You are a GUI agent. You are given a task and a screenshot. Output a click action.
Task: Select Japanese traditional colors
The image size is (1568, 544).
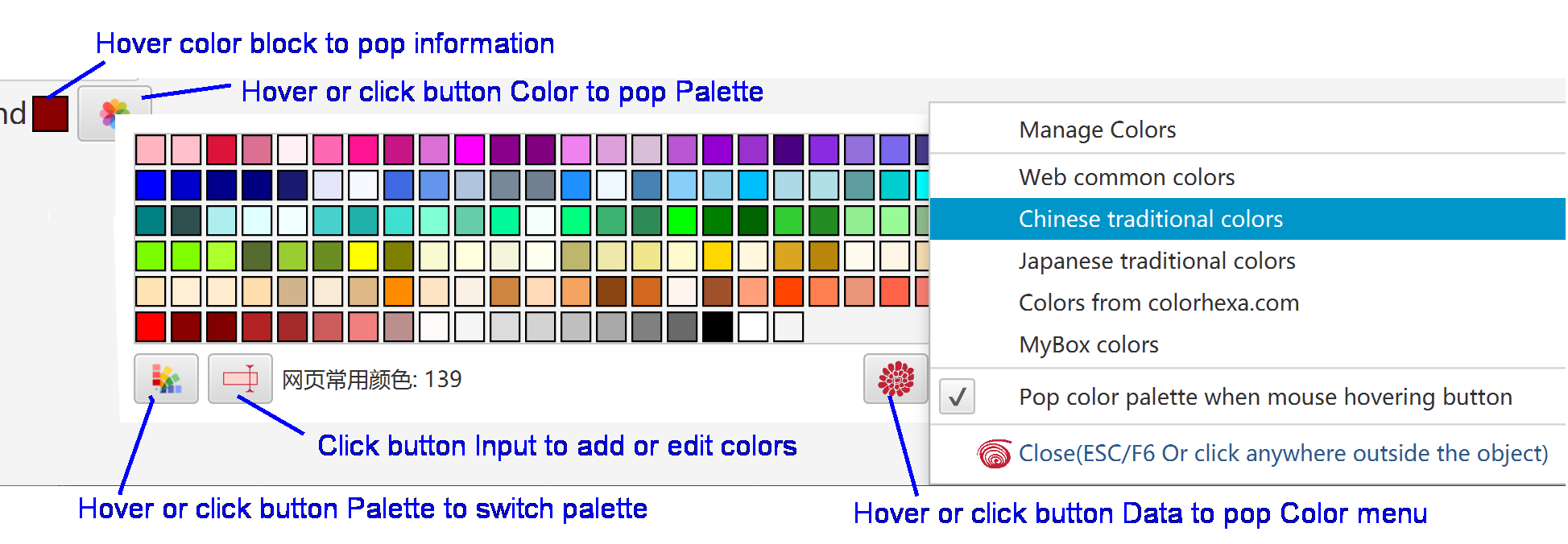click(x=1156, y=261)
